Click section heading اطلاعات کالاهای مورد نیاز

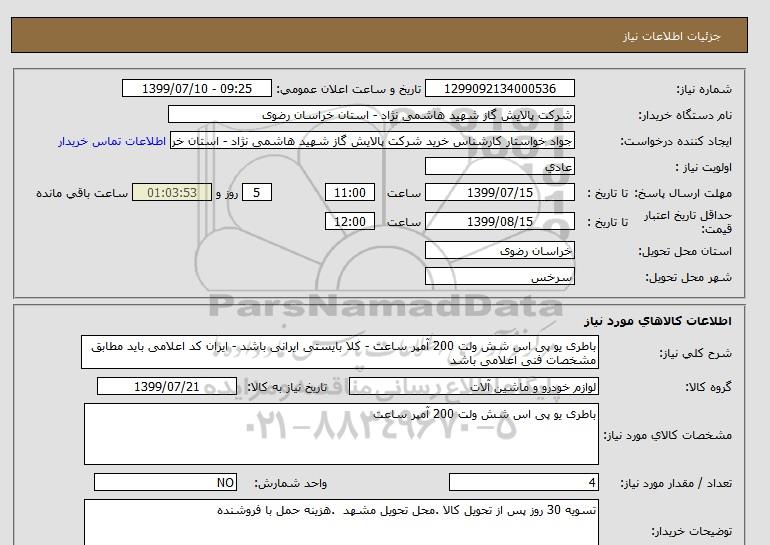point(658,321)
